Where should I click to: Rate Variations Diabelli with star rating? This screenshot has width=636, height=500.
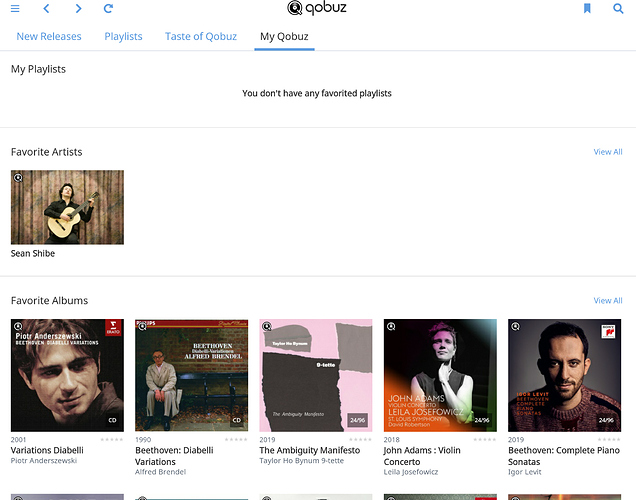click(x=112, y=440)
